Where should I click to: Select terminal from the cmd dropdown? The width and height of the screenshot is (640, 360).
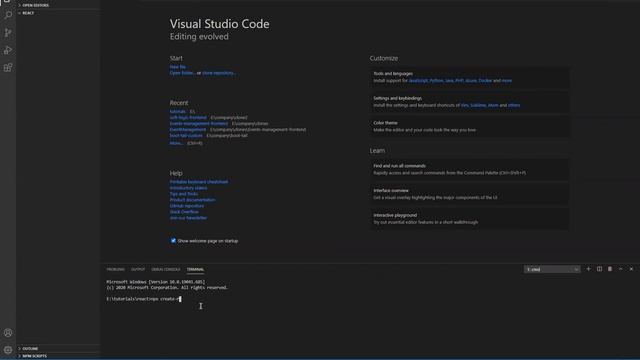tap(552, 269)
